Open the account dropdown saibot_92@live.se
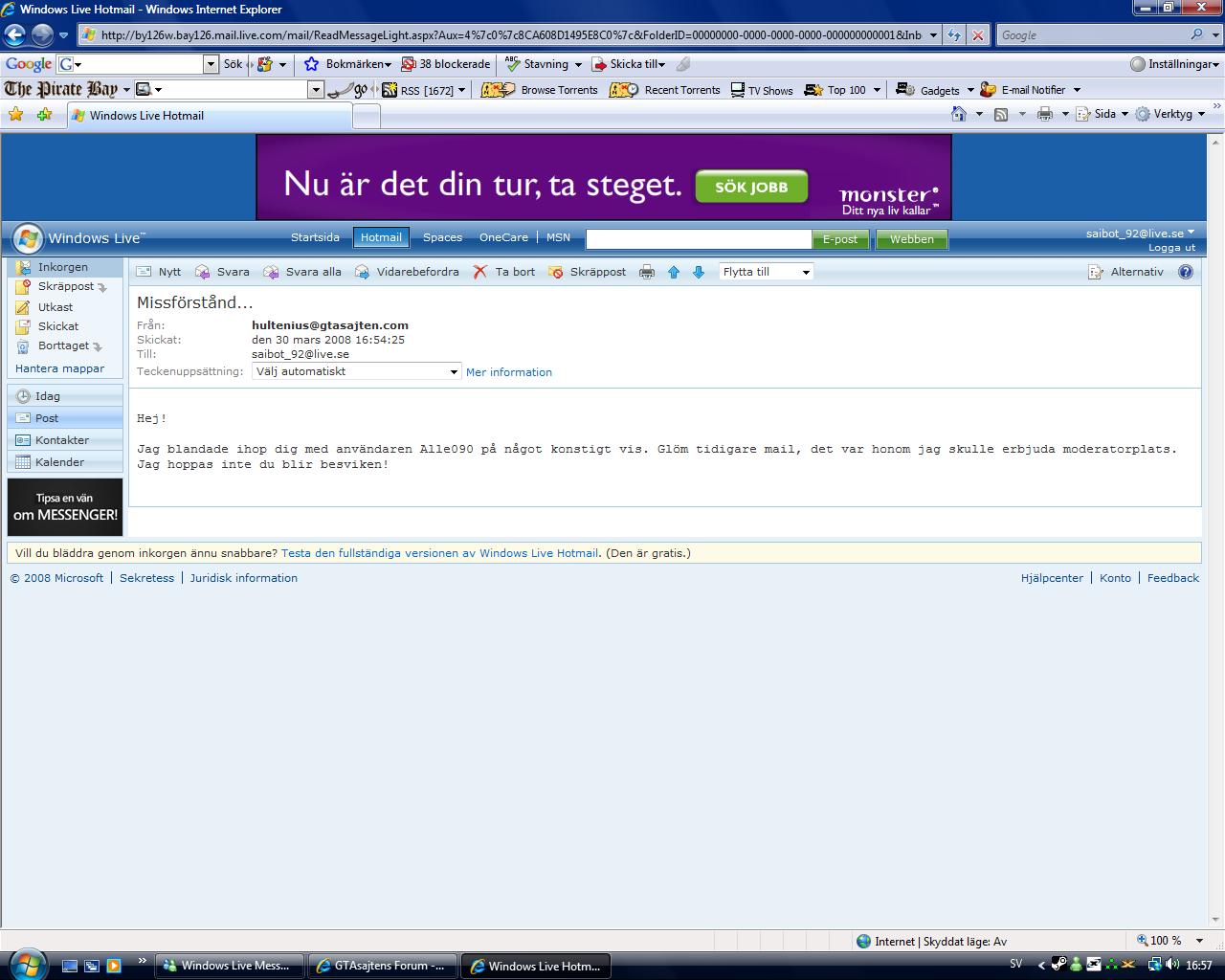 [x=1140, y=233]
